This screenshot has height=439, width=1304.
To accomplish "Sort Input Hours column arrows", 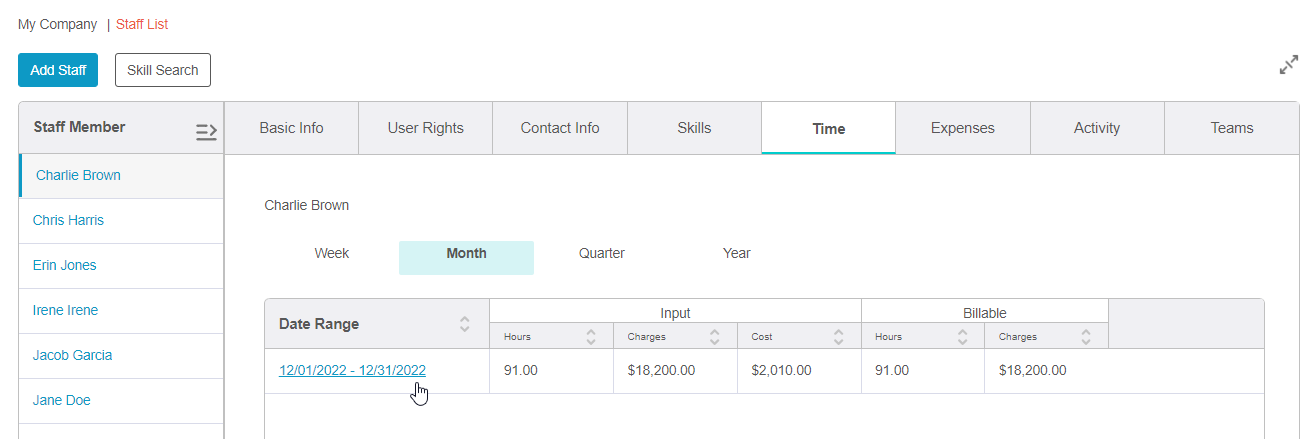I will (x=591, y=337).
